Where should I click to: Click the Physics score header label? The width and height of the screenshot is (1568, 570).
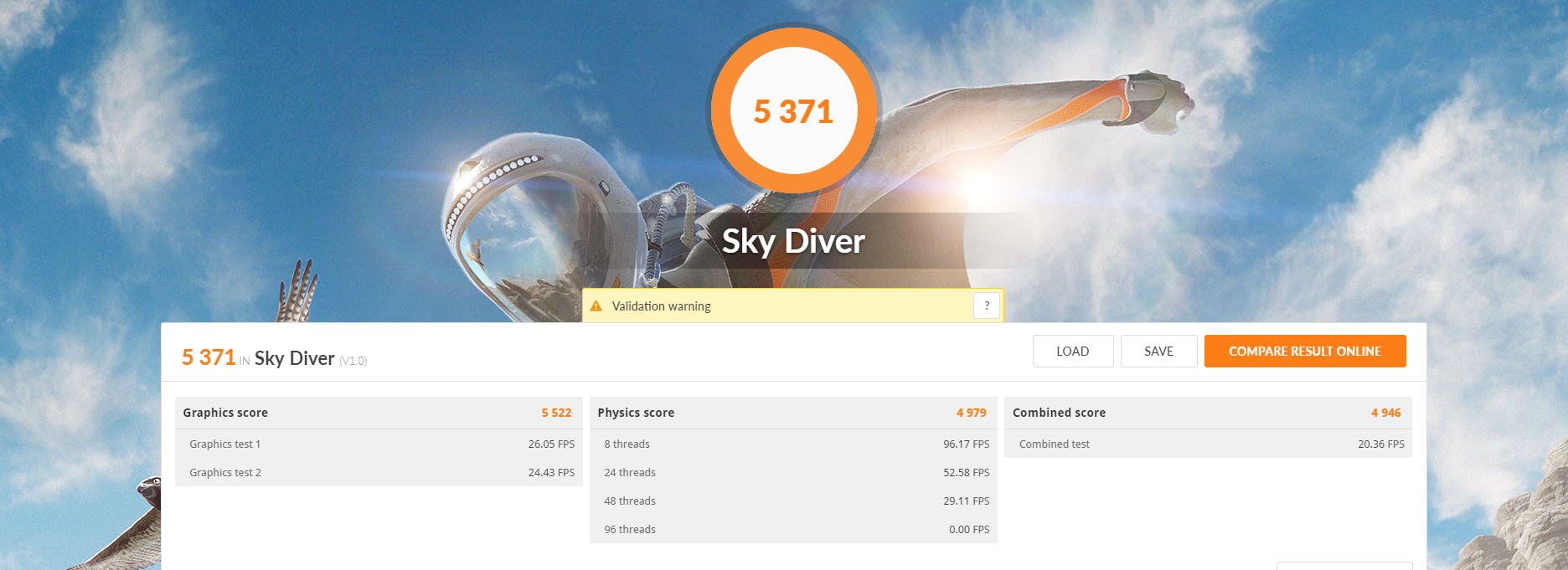pos(636,413)
